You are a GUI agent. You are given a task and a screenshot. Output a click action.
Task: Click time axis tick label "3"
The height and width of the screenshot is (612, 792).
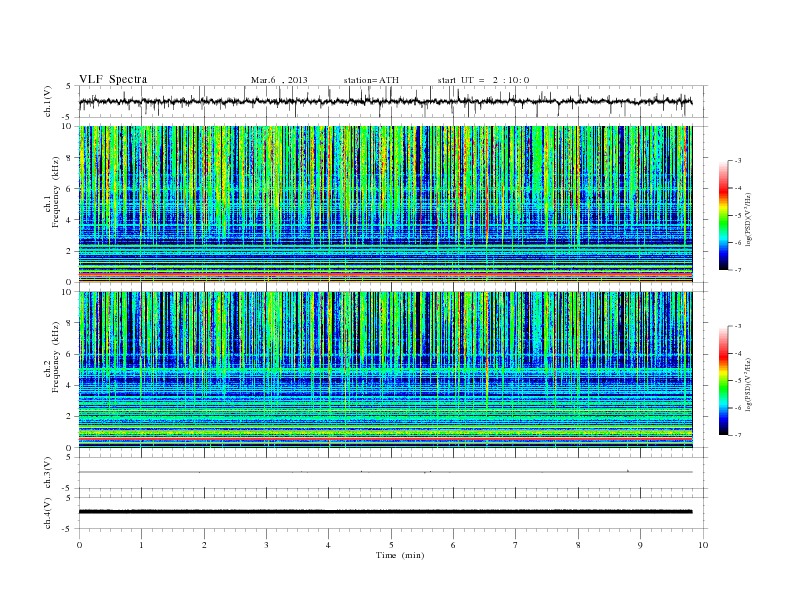coord(266,545)
